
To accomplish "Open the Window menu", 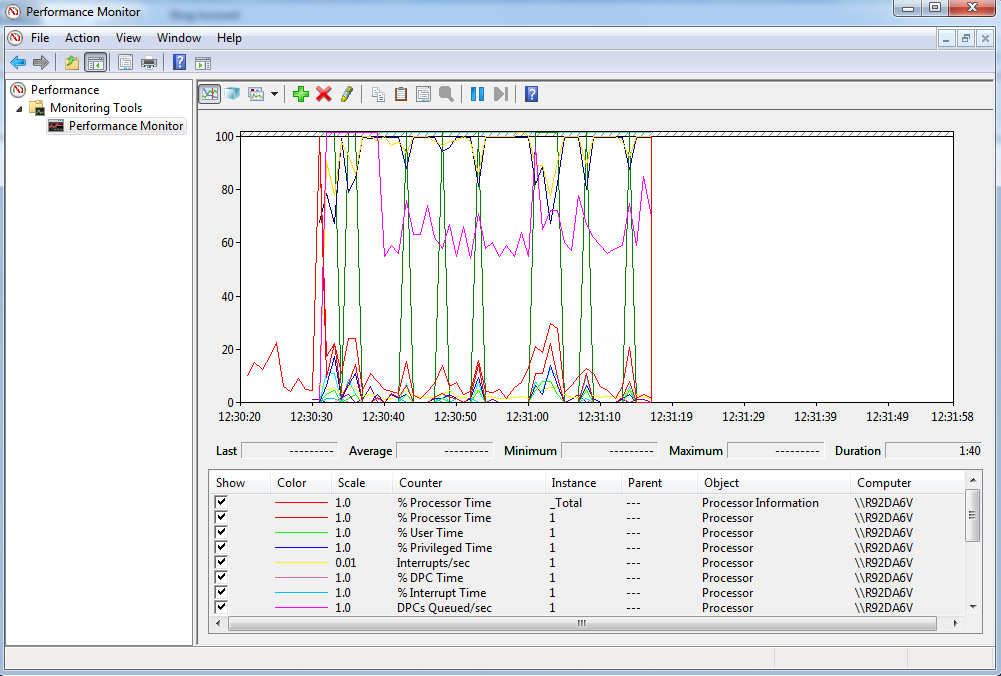I will click(x=178, y=38).
